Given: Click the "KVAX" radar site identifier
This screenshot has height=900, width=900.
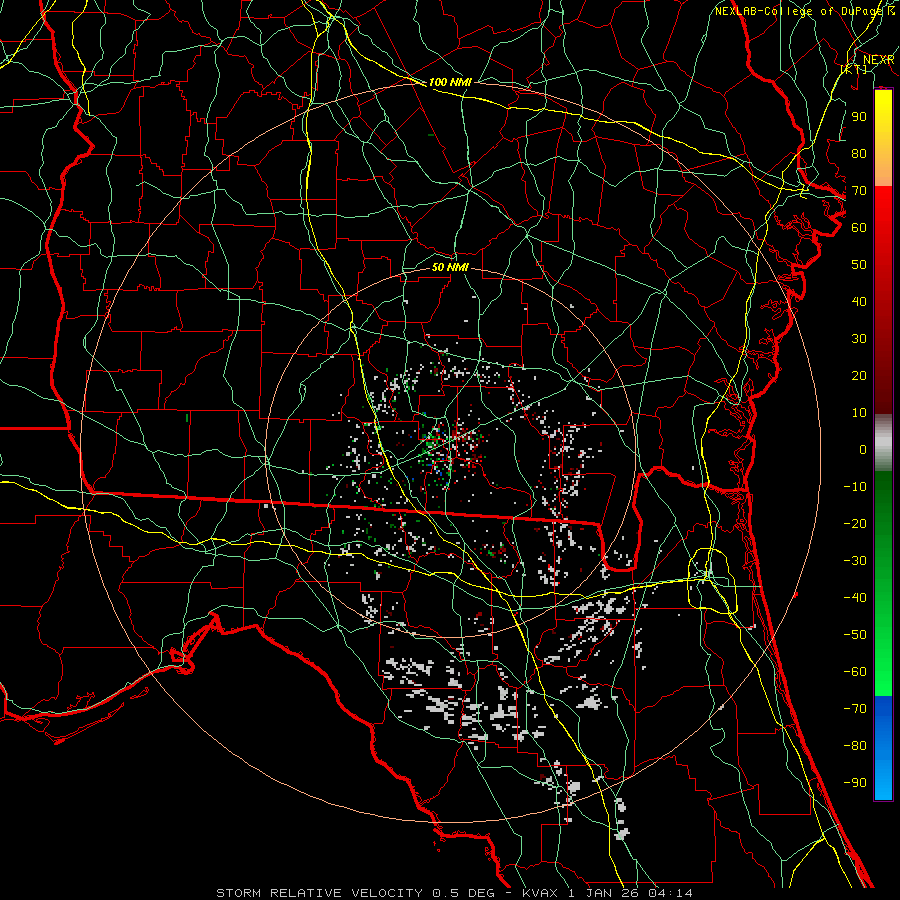Looking at the screenshot, I should tap(541, 893).
